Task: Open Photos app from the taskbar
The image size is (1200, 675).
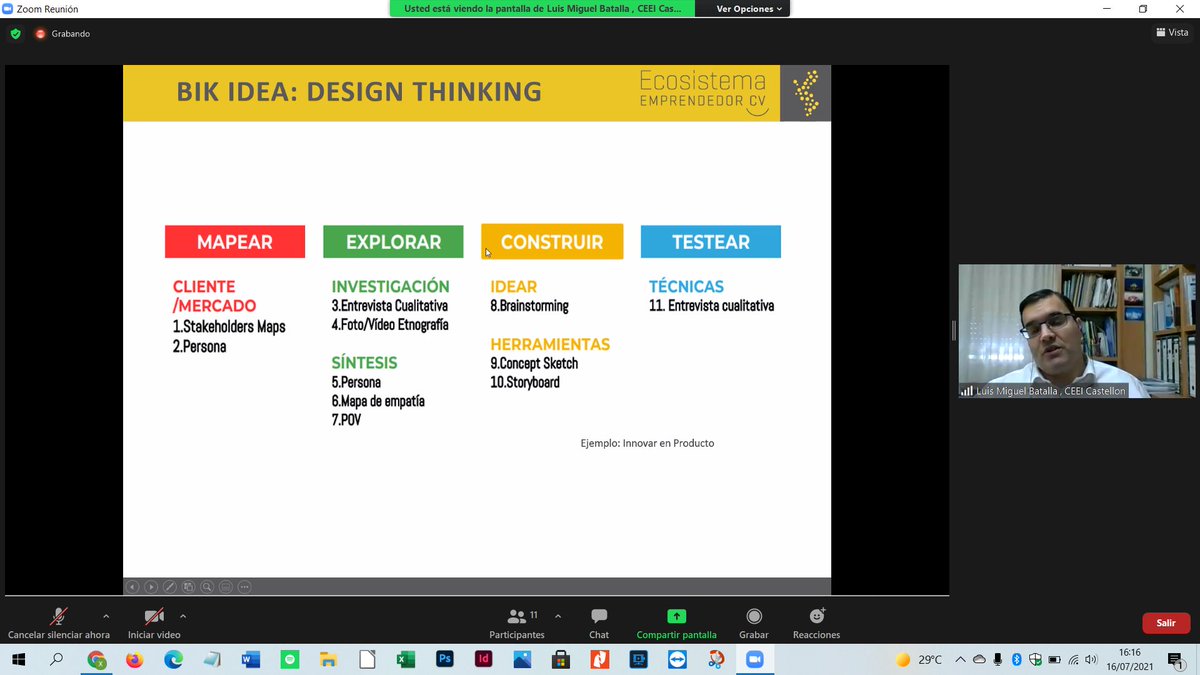Action: [x=522, y=660]
